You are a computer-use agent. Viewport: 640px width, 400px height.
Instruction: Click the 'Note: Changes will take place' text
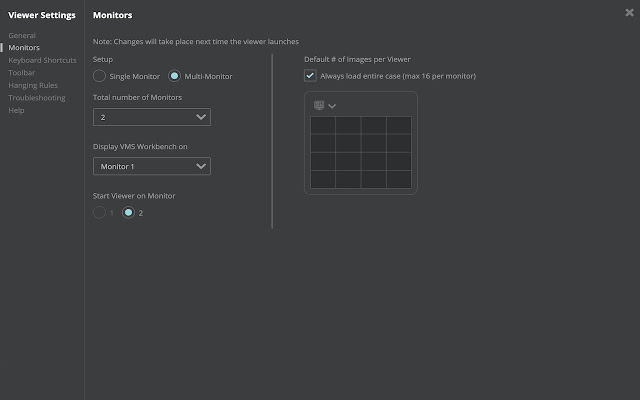point(196,42)
